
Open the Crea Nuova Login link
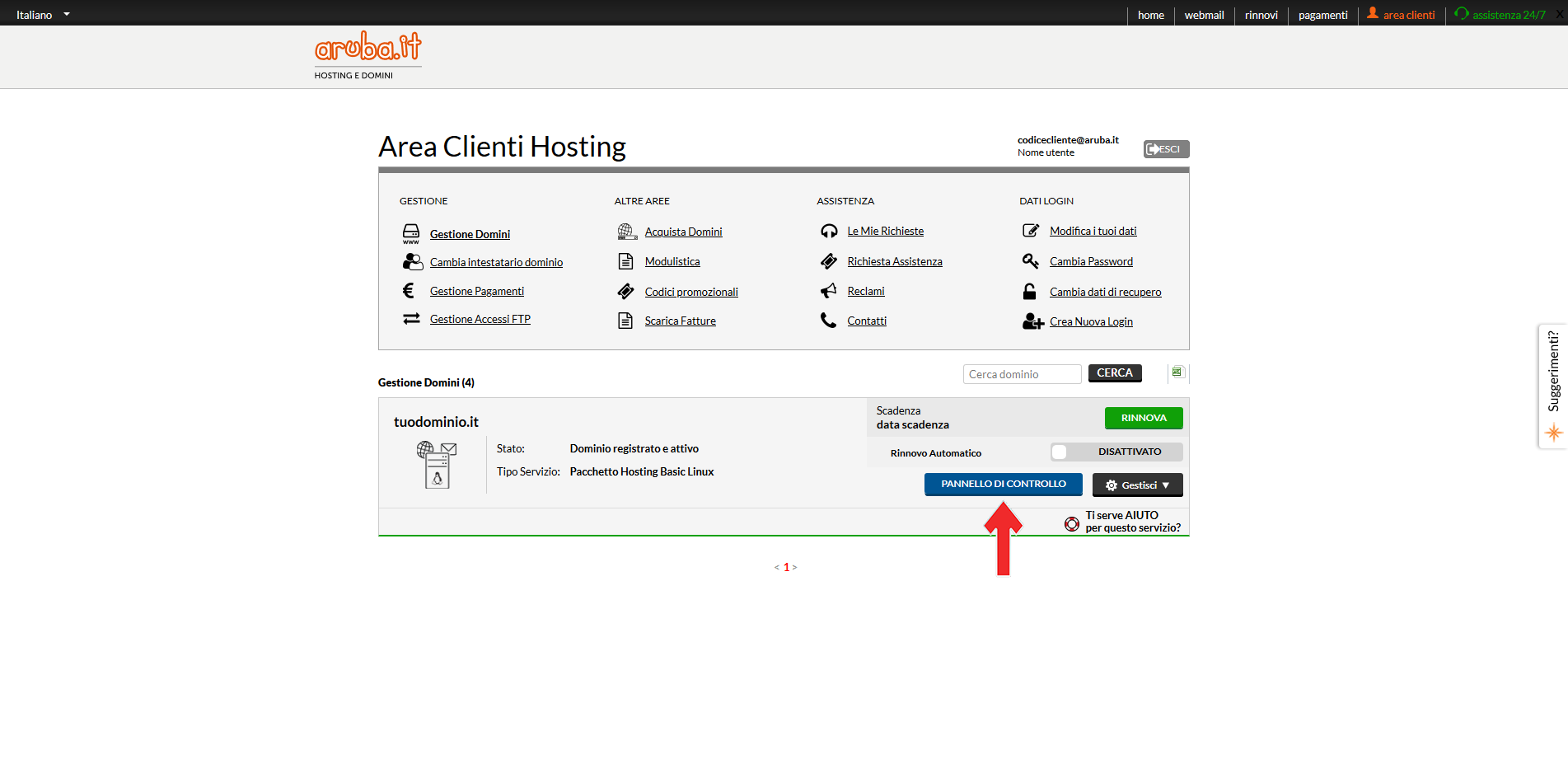1091,321
